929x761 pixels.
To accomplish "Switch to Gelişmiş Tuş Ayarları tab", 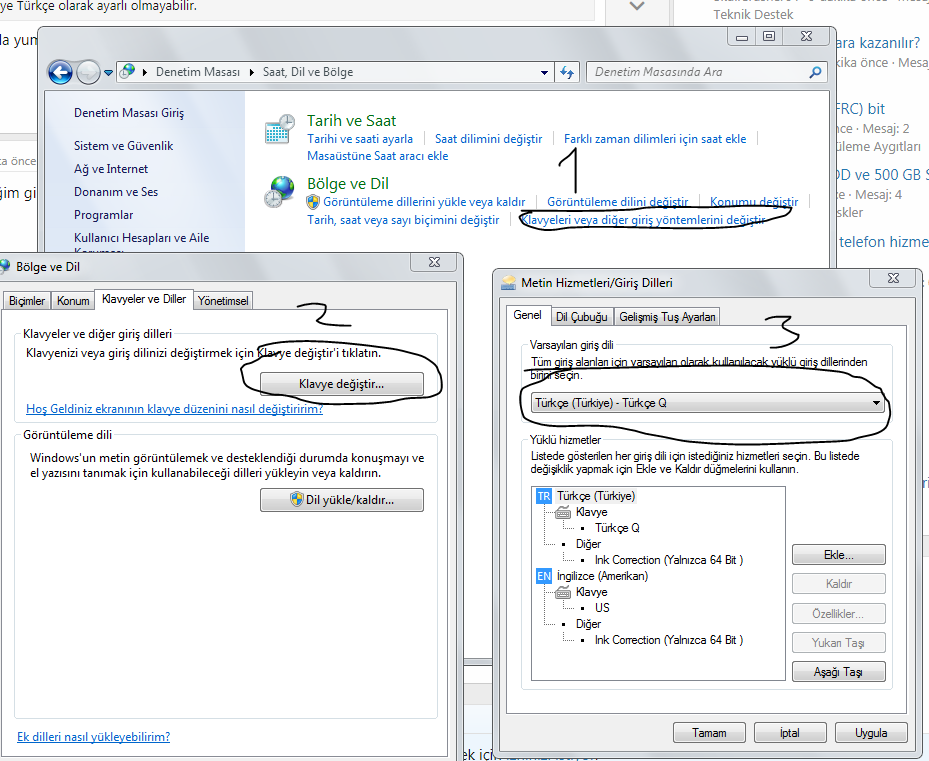I will coord(667,317).
